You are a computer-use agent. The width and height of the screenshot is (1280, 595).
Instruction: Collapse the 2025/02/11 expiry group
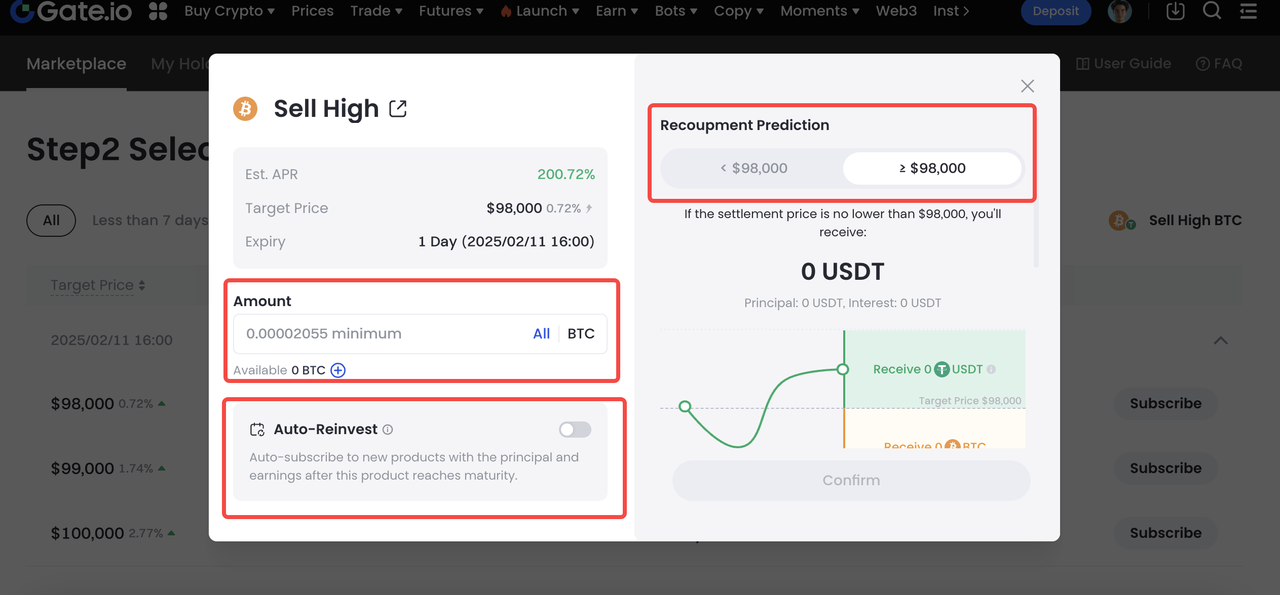click(1220, 340)
